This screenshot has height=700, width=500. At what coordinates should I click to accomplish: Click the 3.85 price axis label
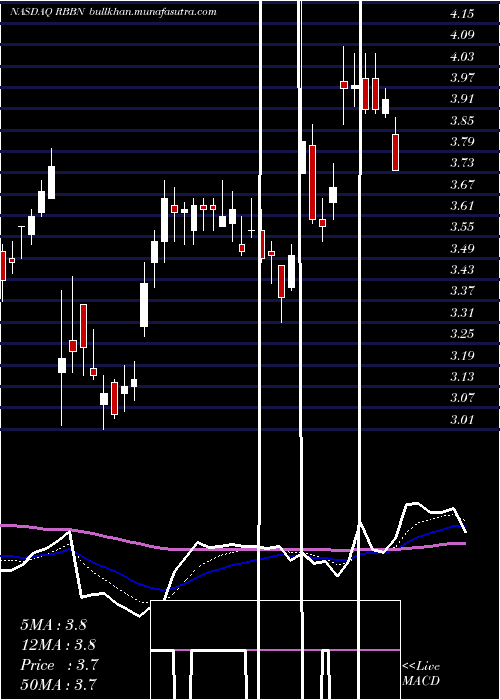coord(462,121)
